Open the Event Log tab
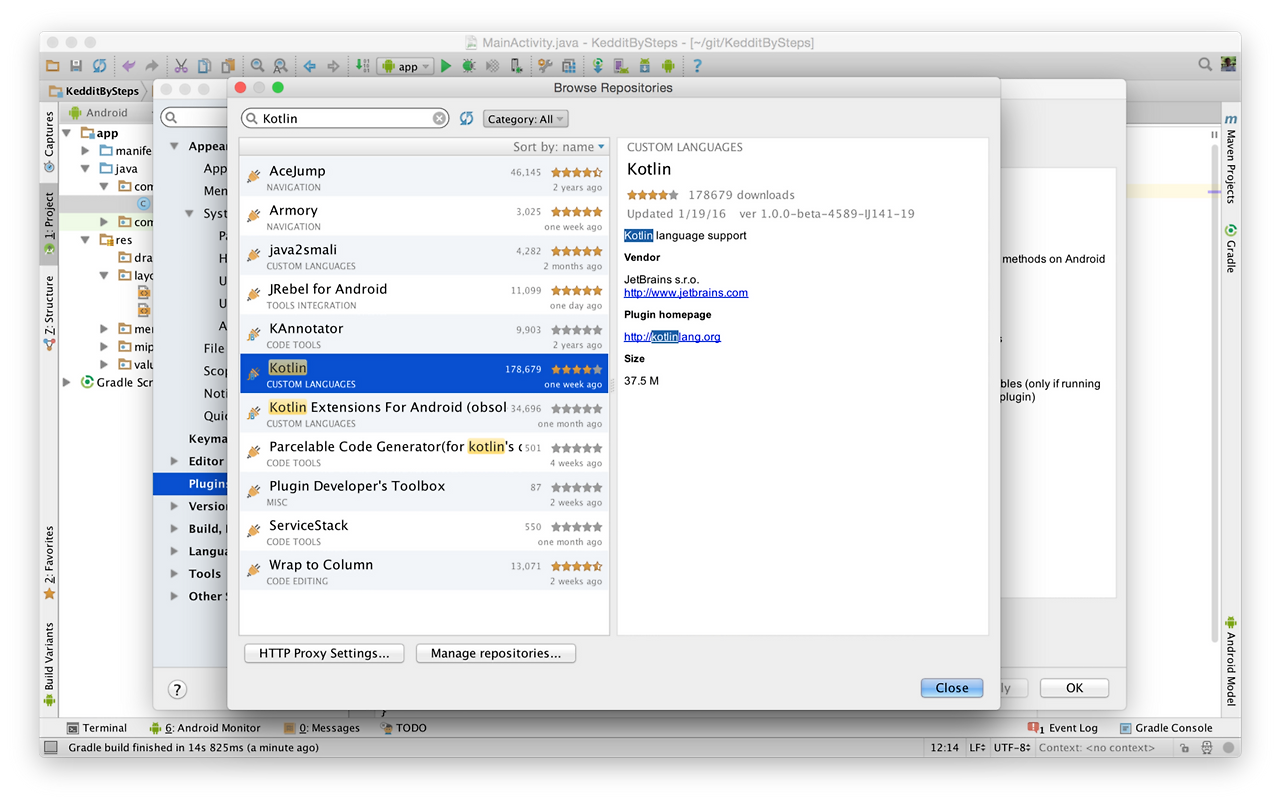1280x803 pixels. click(x=1062, y=728)
